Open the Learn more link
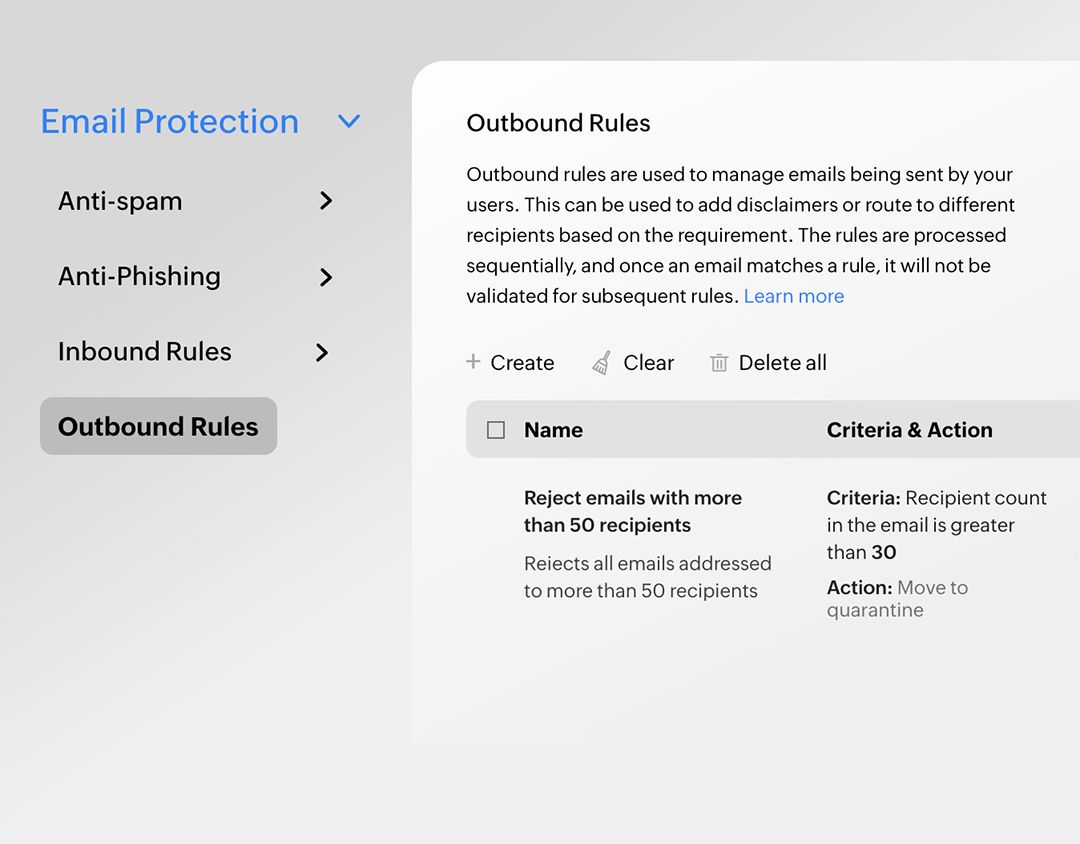1080x844 pixels. [794, 296]
